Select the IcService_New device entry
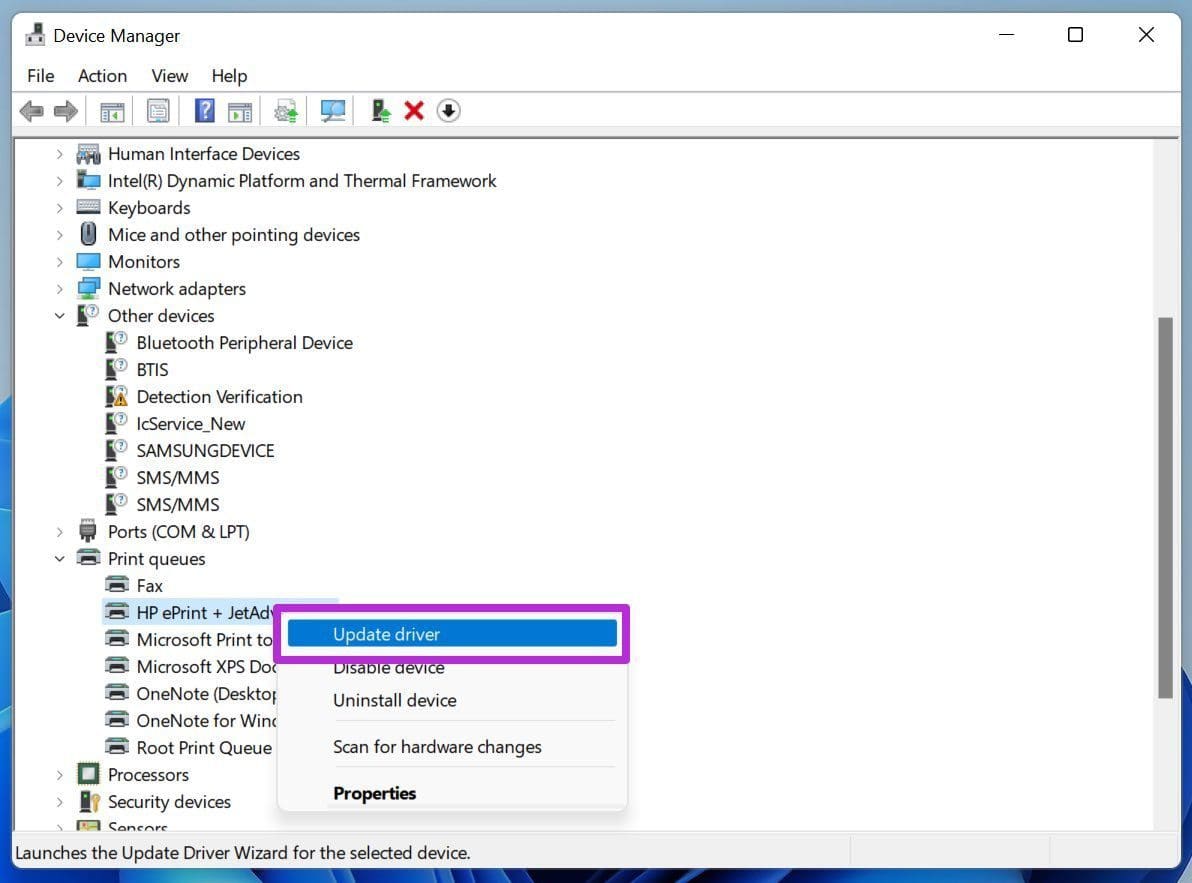 [190, 423]
